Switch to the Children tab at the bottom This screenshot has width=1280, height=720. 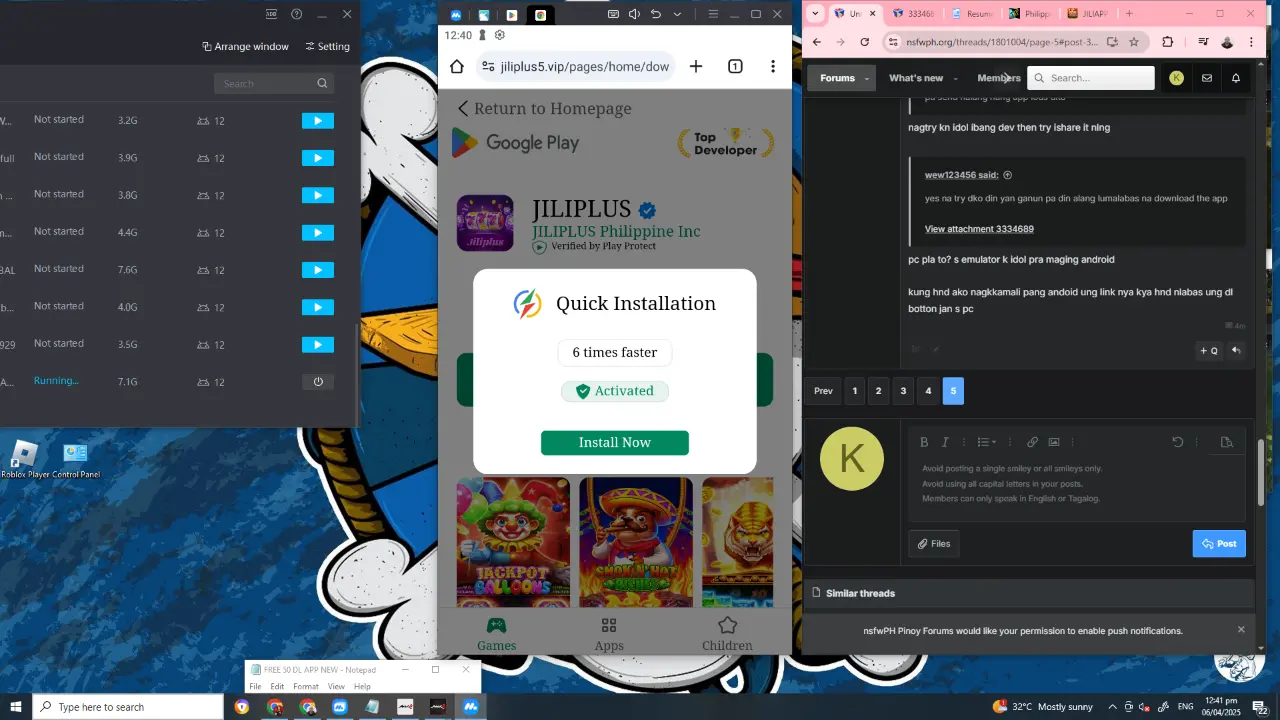(x=727, y=634)
